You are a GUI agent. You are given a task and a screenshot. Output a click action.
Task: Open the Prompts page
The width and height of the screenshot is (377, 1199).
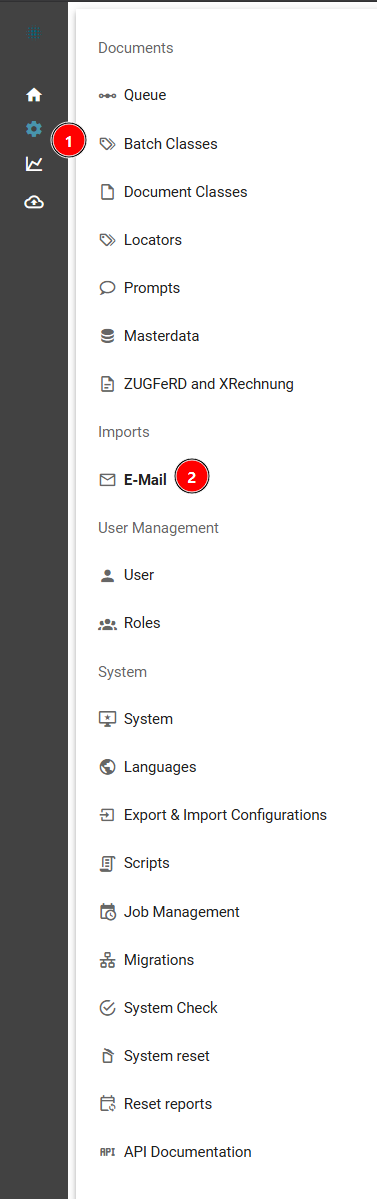152,288
